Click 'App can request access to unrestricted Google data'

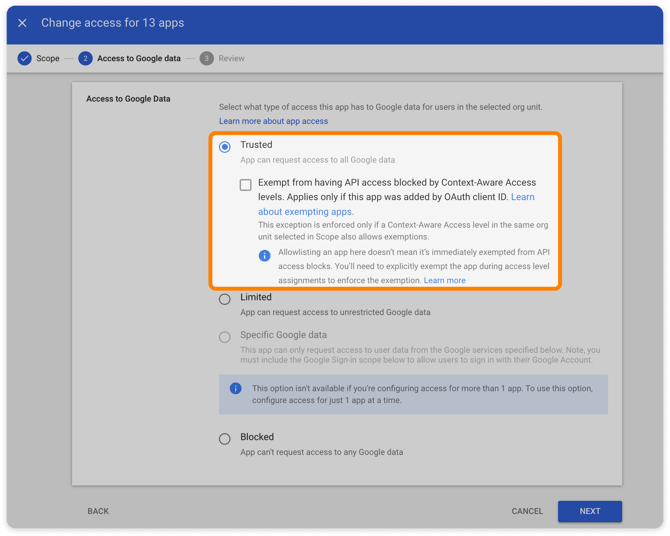[x=335, y=312]
